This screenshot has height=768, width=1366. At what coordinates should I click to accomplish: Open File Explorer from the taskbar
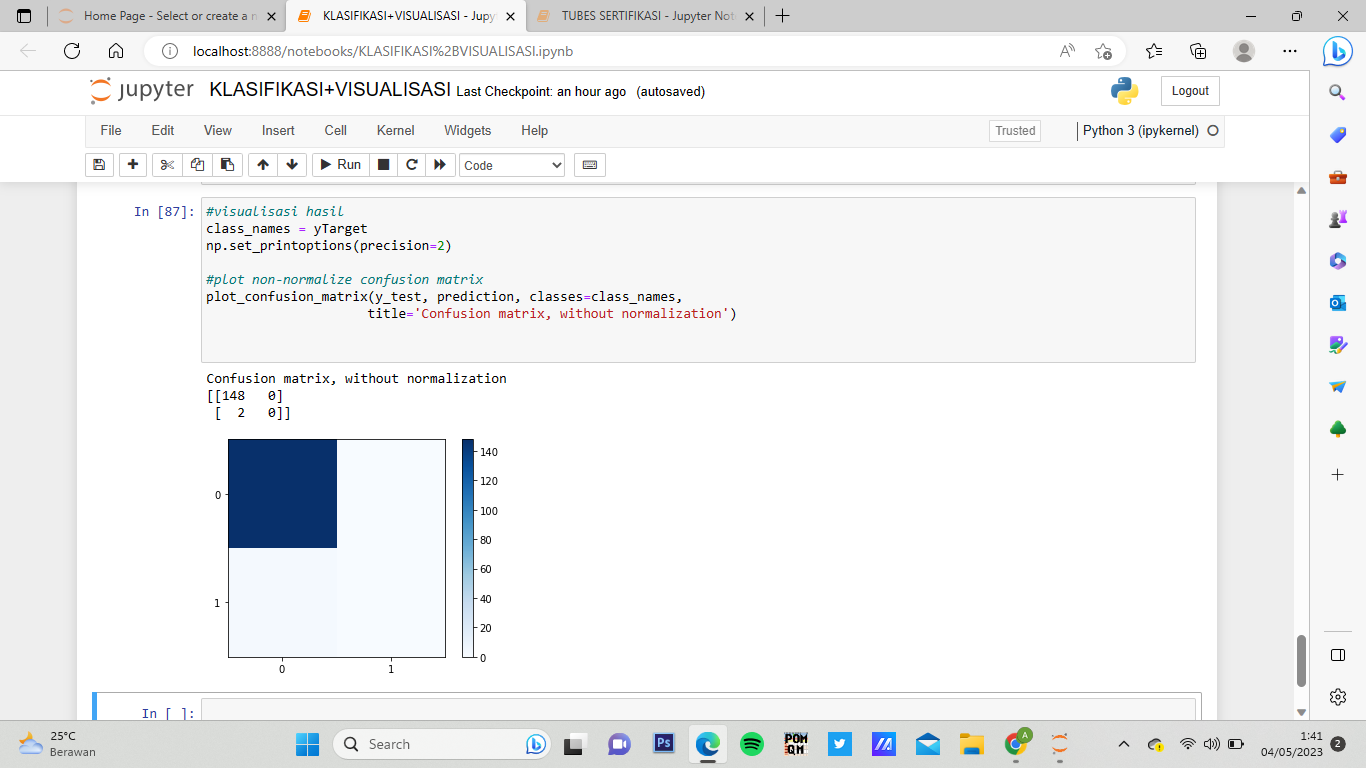coord(972,744)
